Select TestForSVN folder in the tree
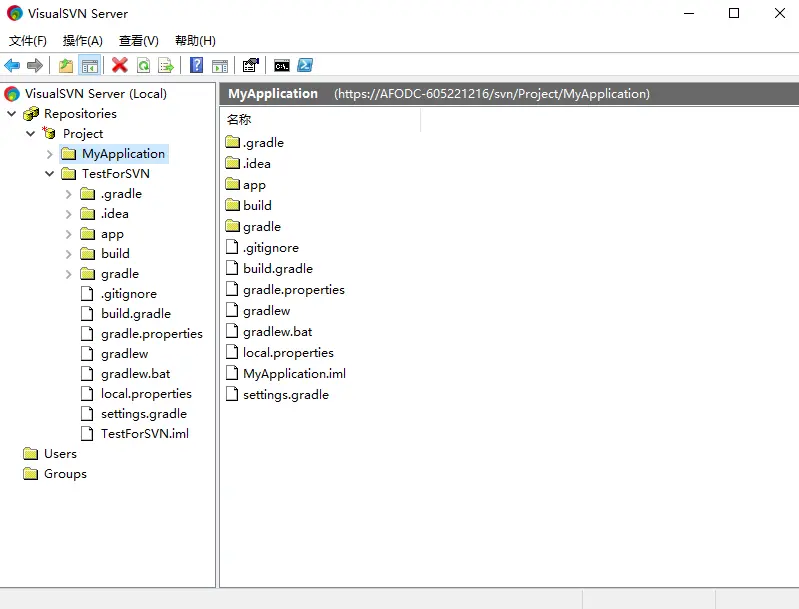The height and width of the screenshot is (609, 799). (116, 174)
